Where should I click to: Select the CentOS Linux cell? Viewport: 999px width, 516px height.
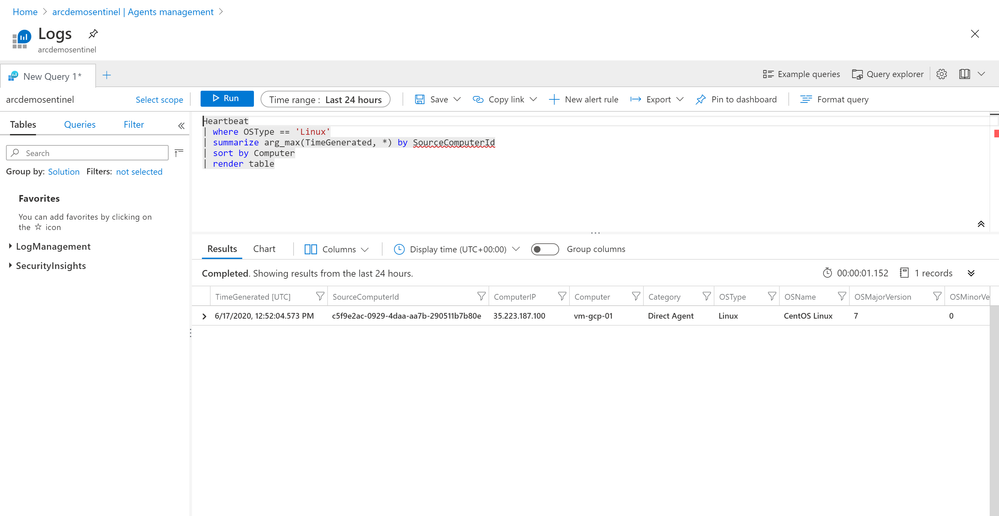[808, 316]
